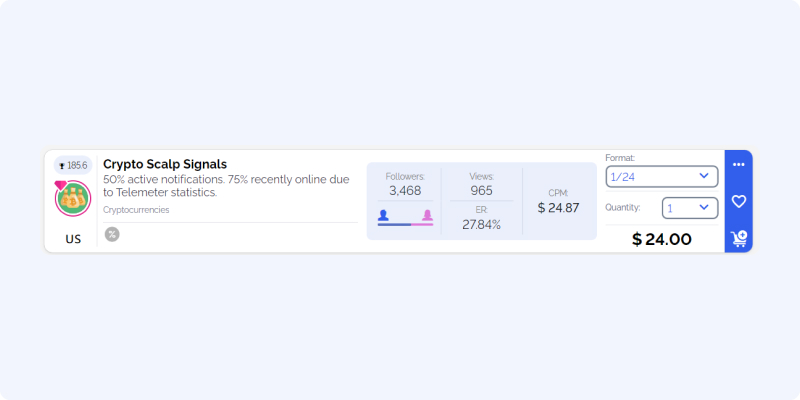Click the Followers count 3,468

pos(405,191)
